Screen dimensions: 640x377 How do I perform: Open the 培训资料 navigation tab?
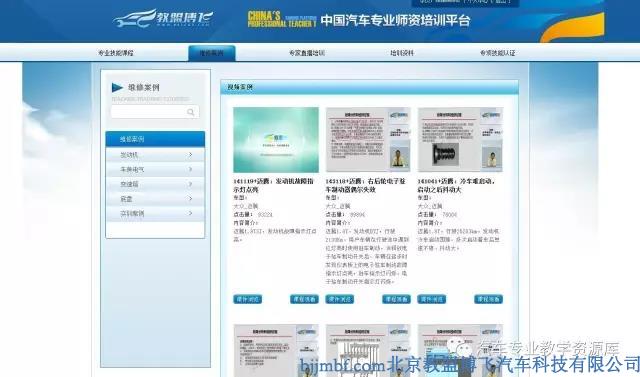tap(402, 53)
